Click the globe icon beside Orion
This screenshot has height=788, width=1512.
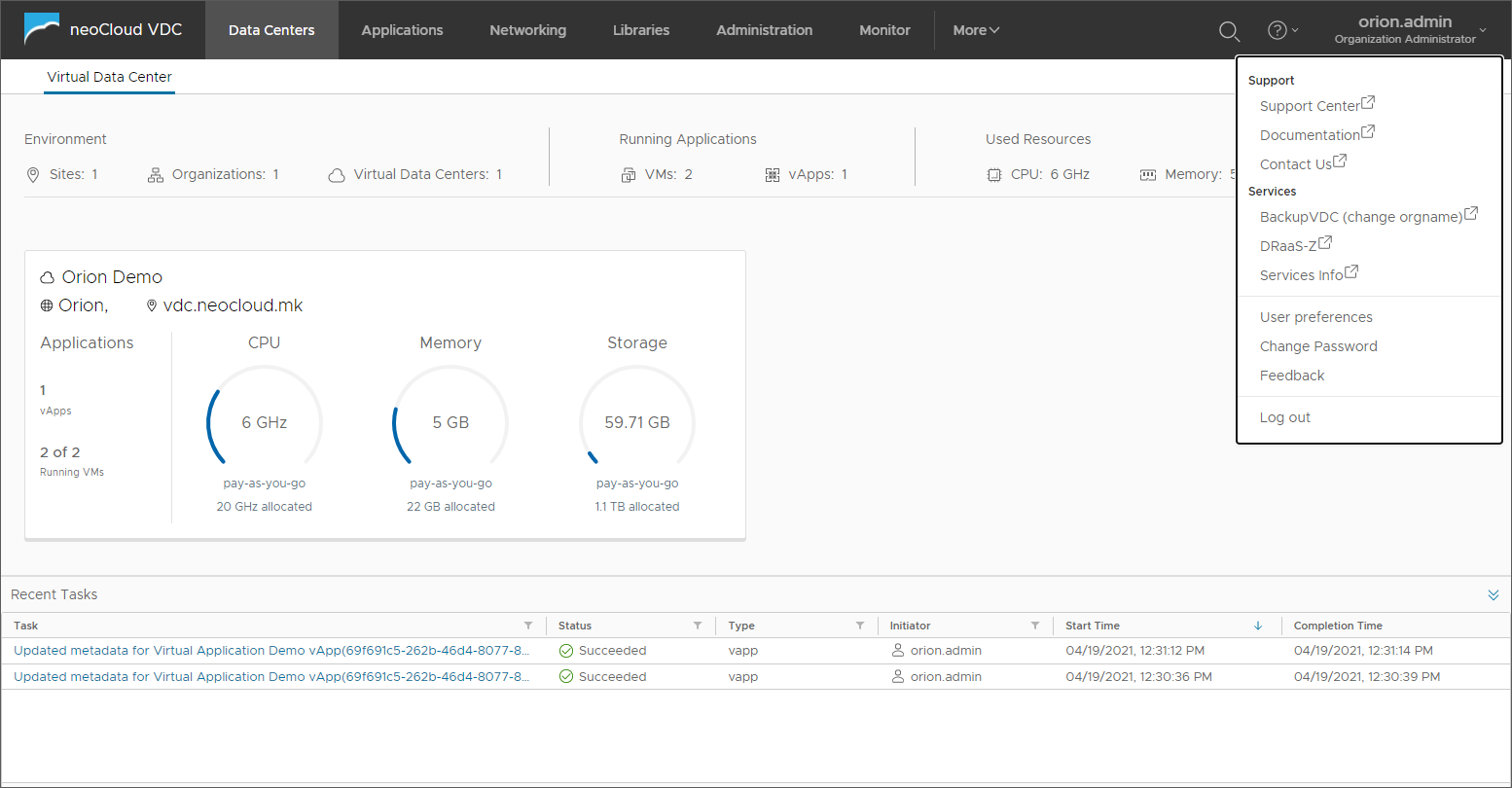47,305
